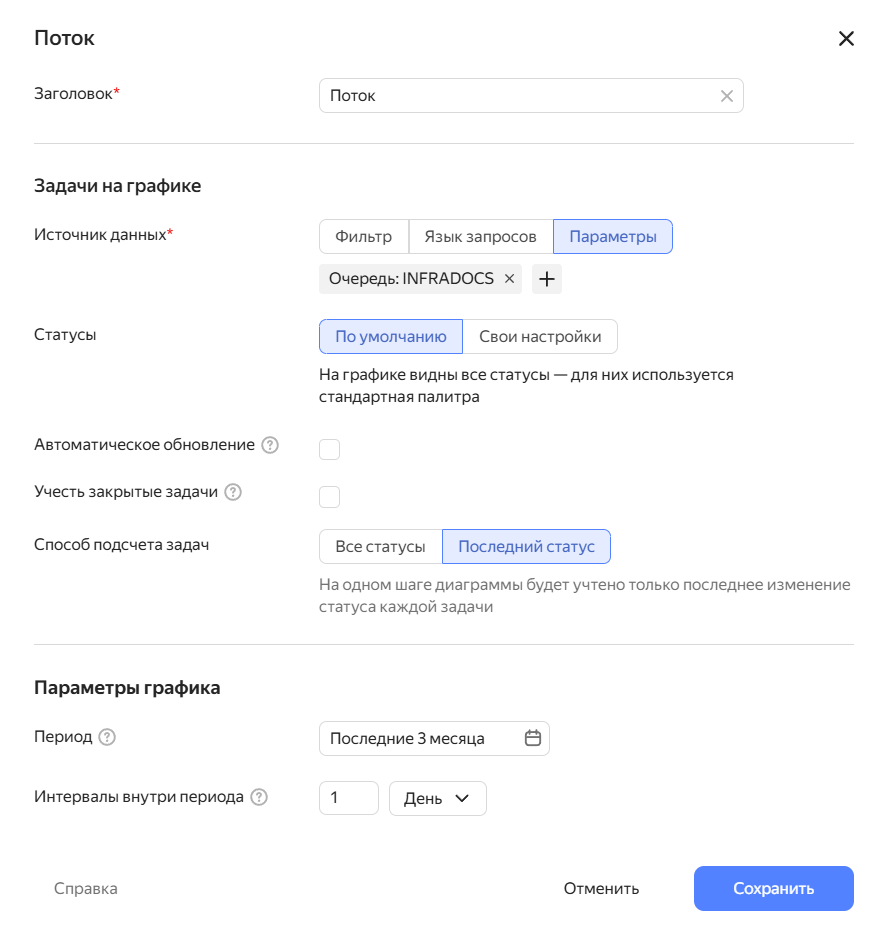
Task: Choose Последний статус counting option
Action: [526, 547]
